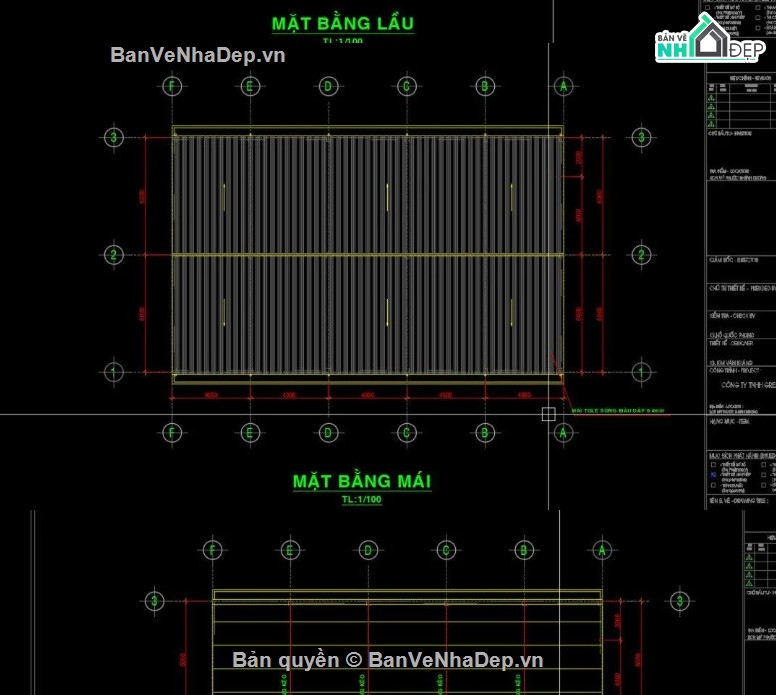Click the 4000 dimension between axes B and A

click(524, 395)
